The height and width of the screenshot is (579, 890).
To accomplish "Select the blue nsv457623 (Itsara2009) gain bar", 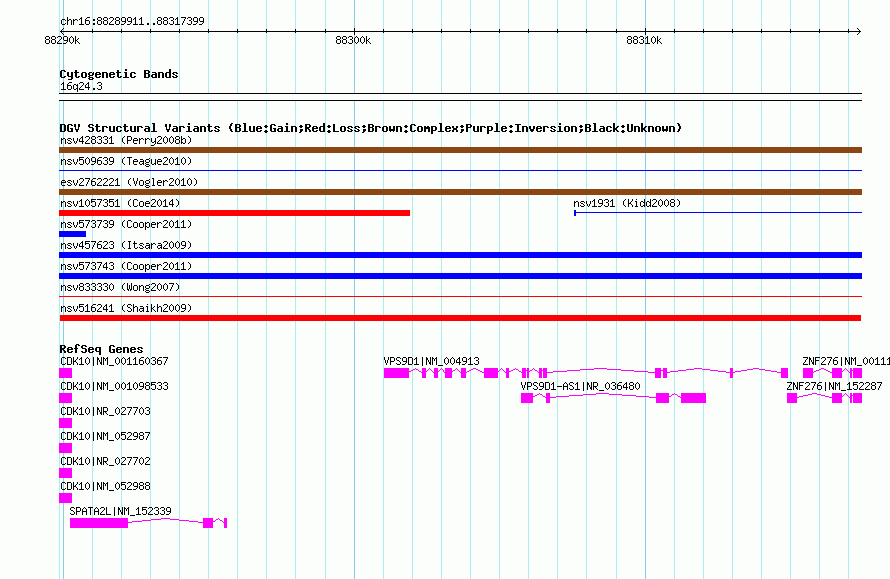I will click(x=460, y=255).
